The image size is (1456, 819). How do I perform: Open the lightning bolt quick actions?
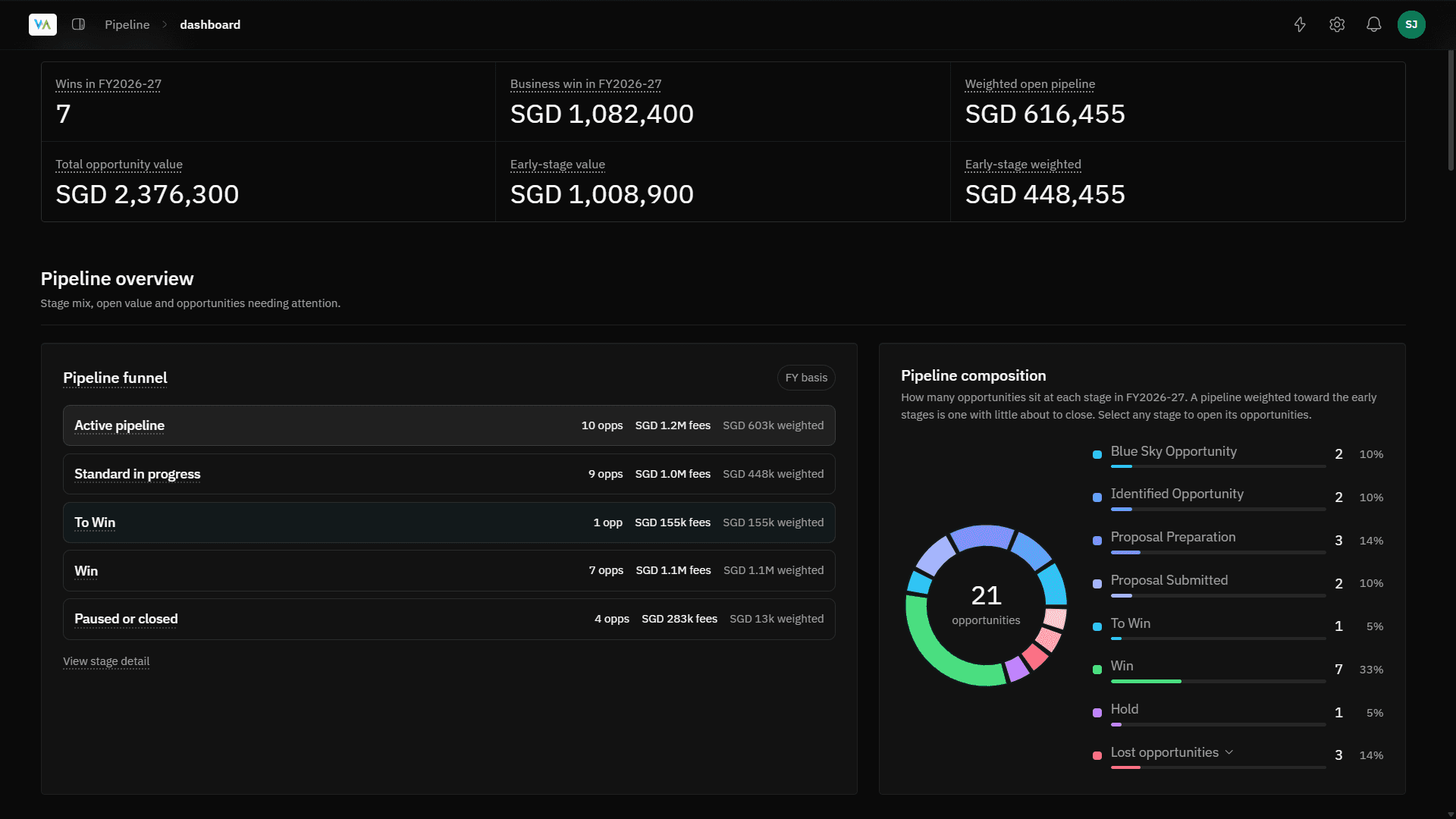coord(1300,24)
